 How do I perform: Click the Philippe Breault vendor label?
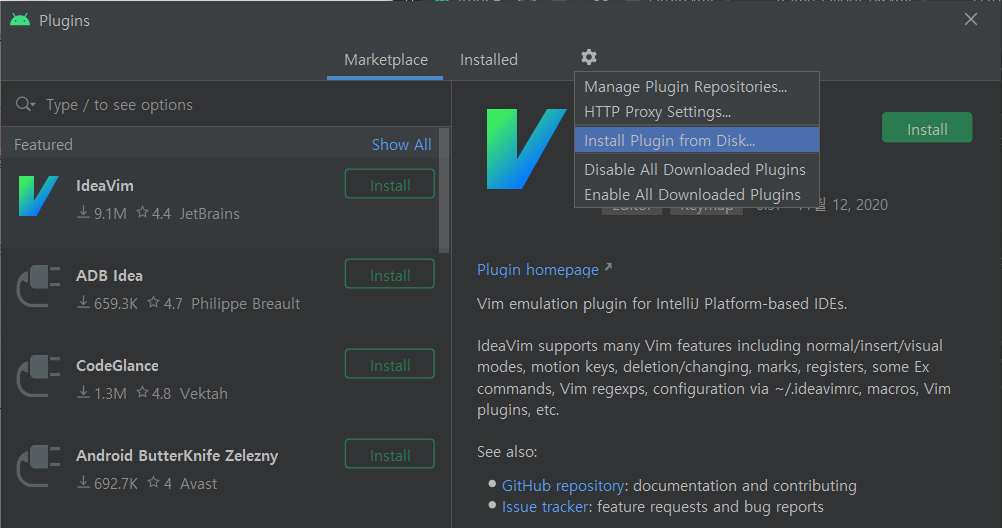point(245,304)
